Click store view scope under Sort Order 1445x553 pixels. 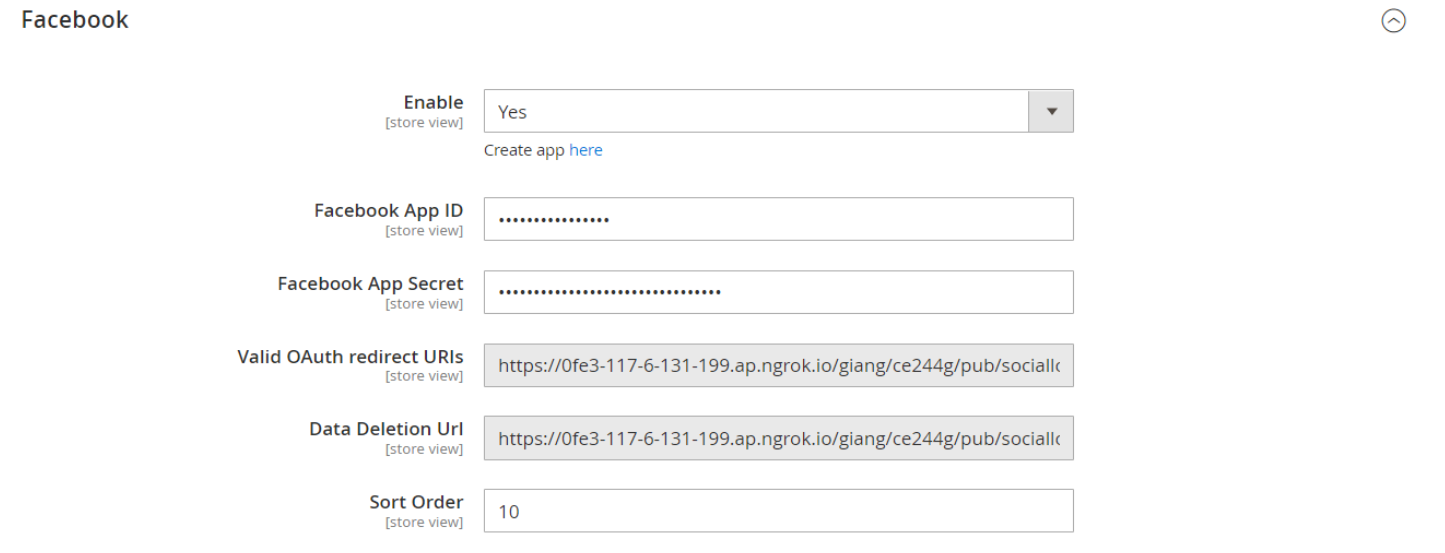click(424, 522)
